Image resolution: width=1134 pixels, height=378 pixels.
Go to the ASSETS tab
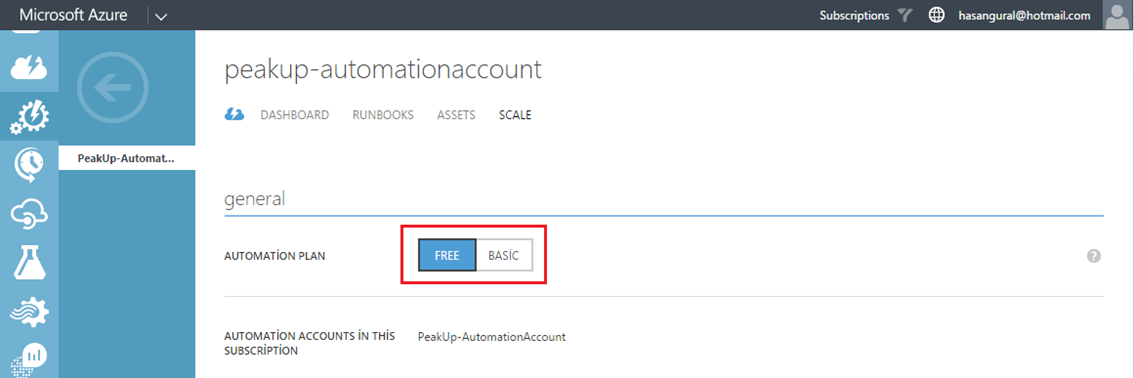tap(456, 115)
